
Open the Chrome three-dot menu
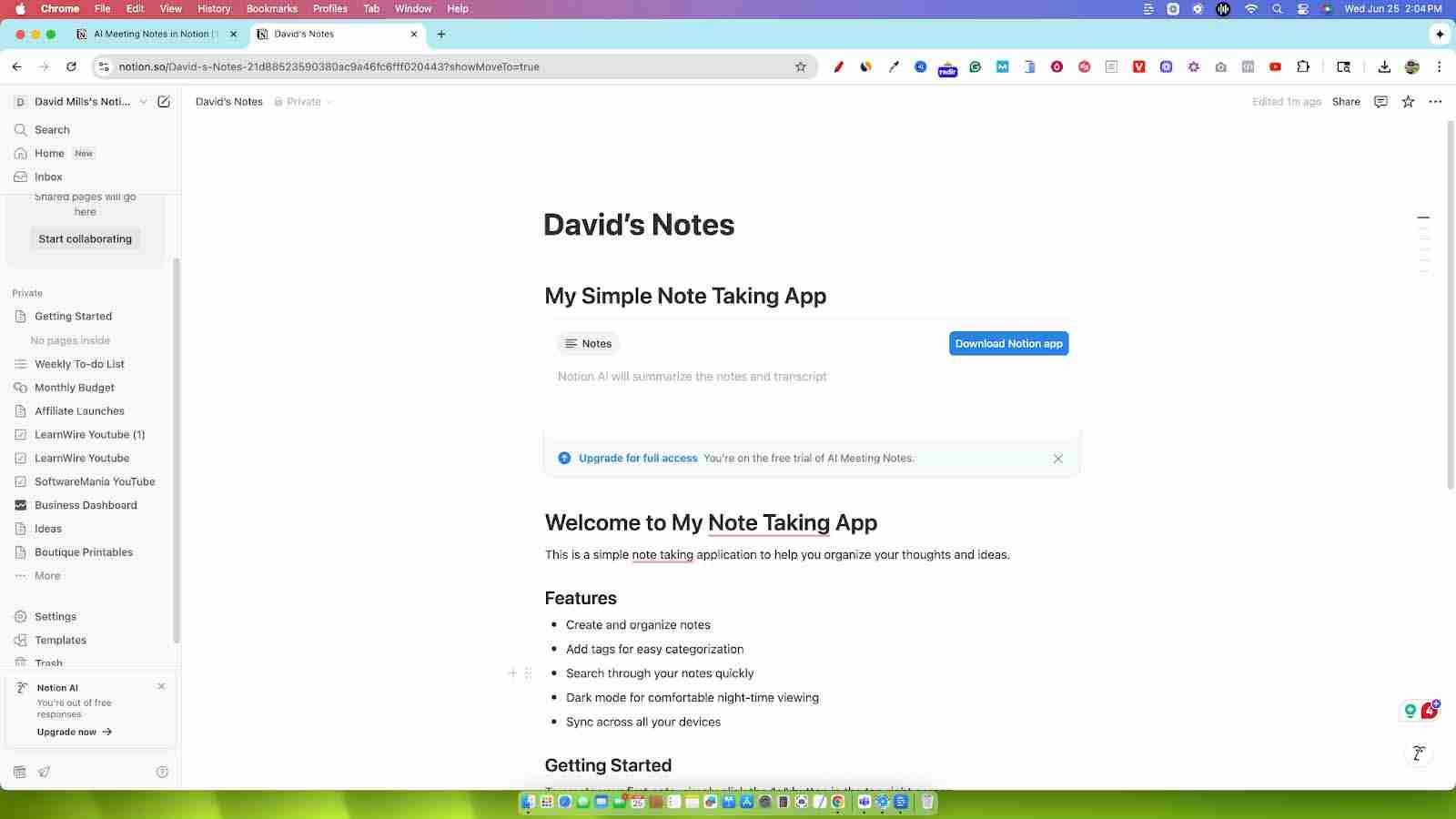pos(1439,66)
